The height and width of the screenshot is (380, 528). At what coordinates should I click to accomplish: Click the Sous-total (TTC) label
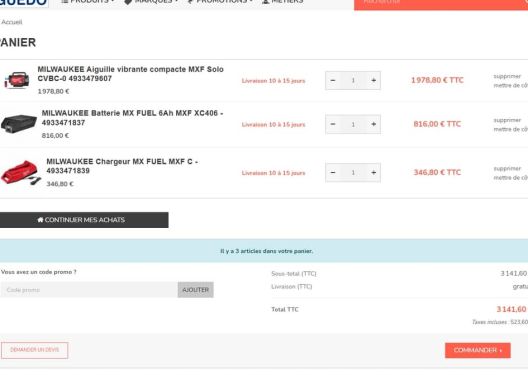(294, 274)
